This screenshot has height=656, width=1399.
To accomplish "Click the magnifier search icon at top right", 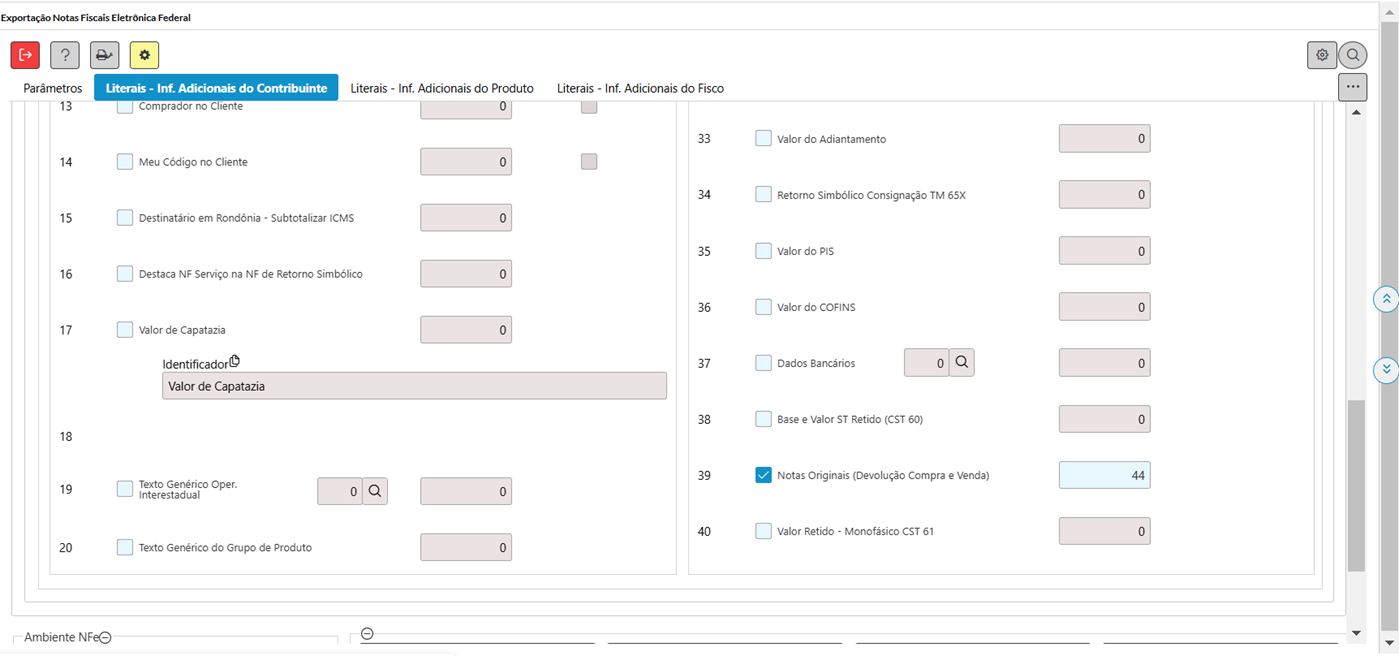I will click(x=1353, y=55).
